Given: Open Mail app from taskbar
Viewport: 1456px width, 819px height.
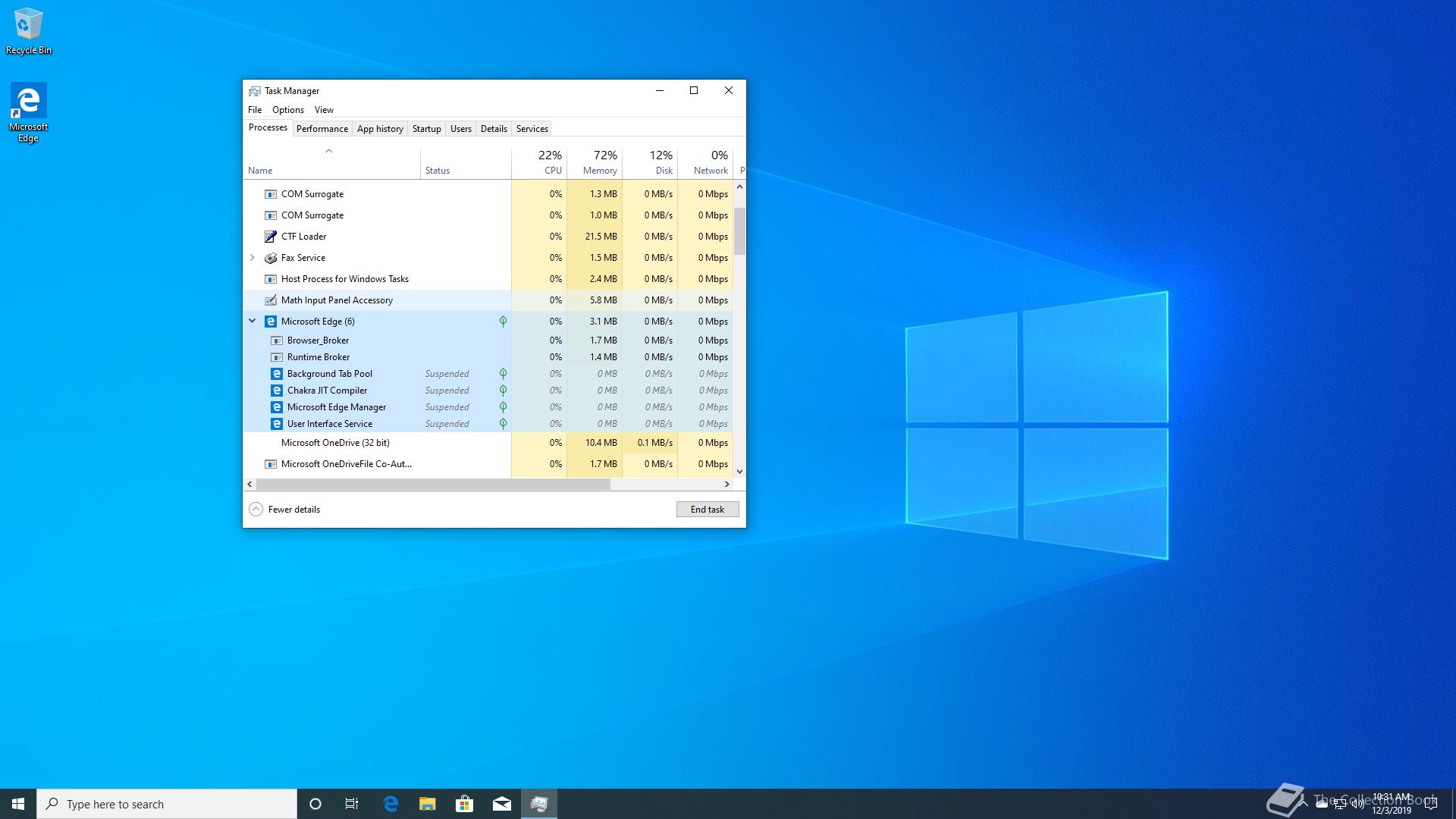Looking at the screenshot, I should coord(501,804).
